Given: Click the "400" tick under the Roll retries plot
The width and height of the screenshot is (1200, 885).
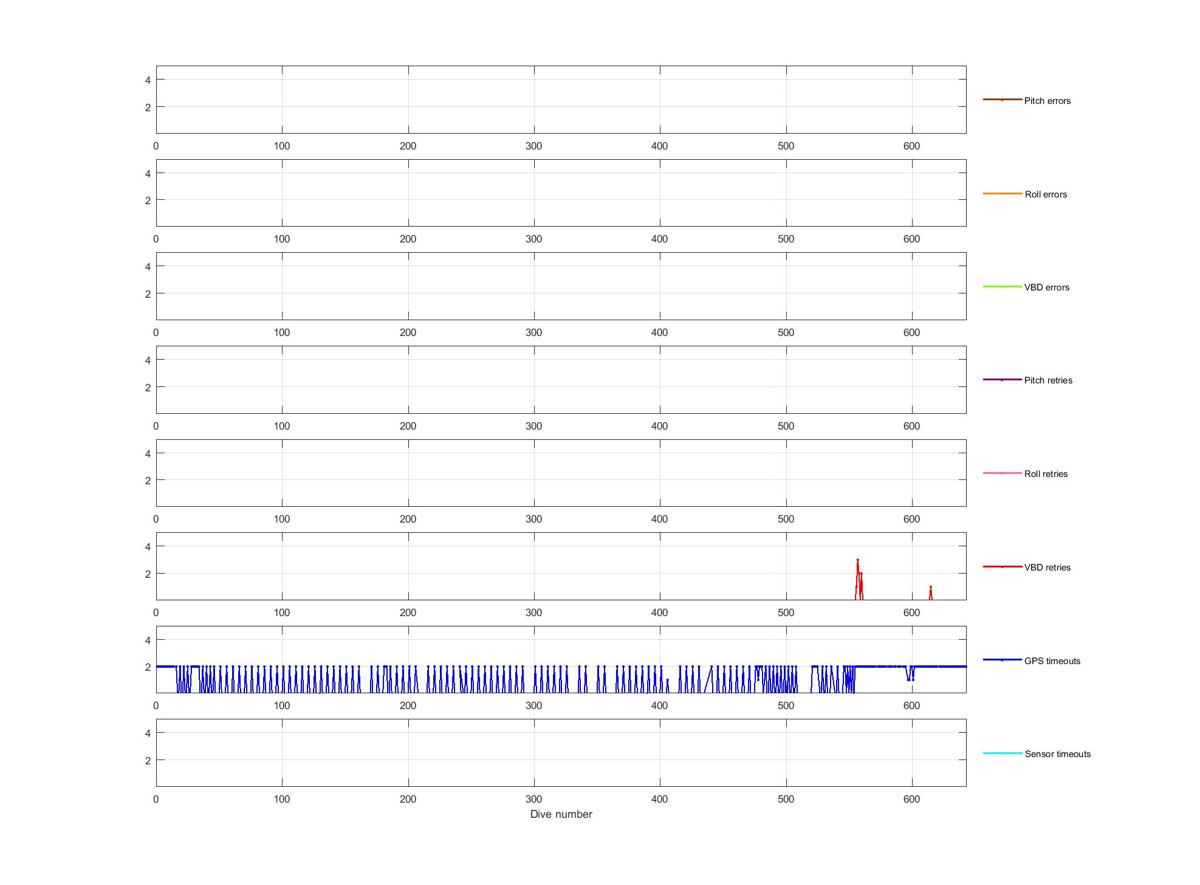Looking at the screenshot, I should tap(660, 519).
